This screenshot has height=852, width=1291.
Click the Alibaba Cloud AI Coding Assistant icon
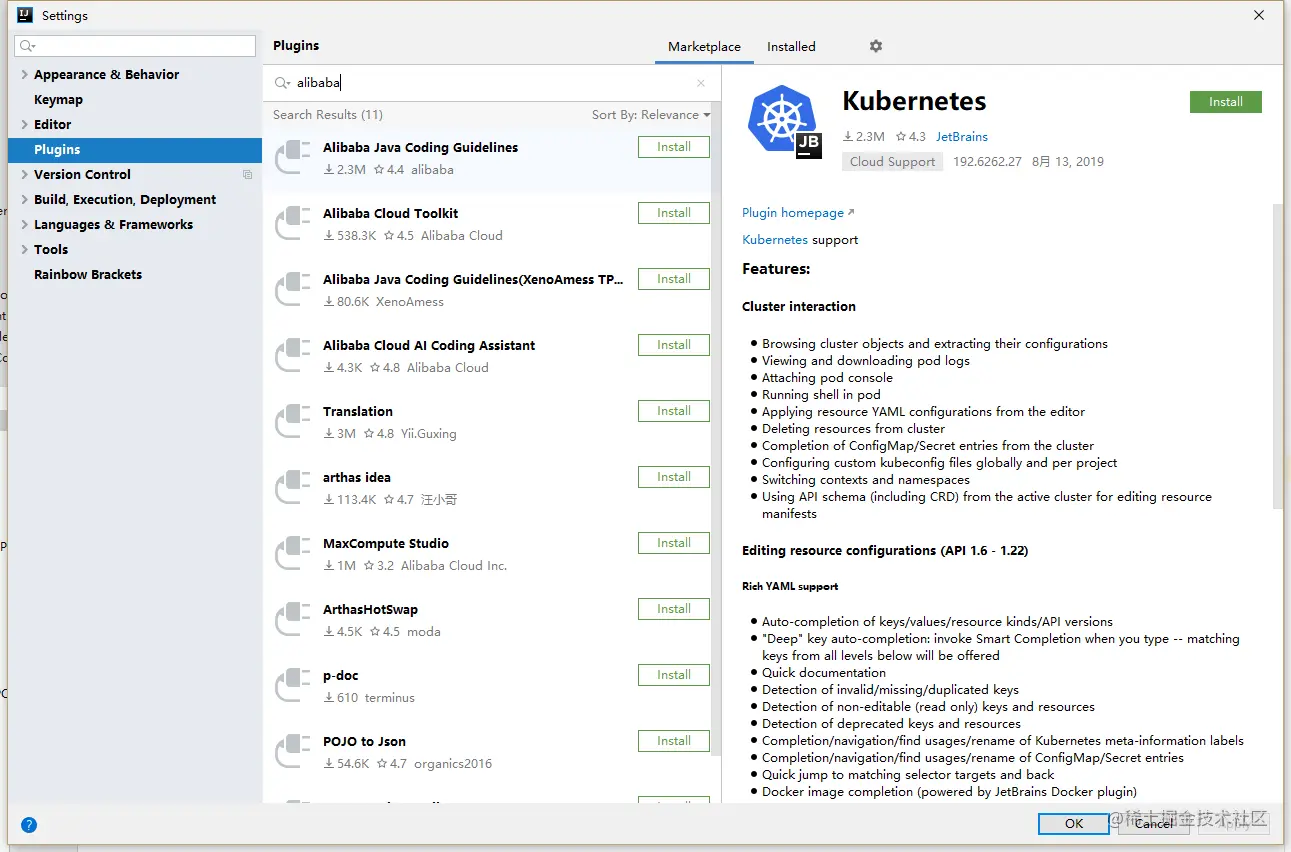293,355
